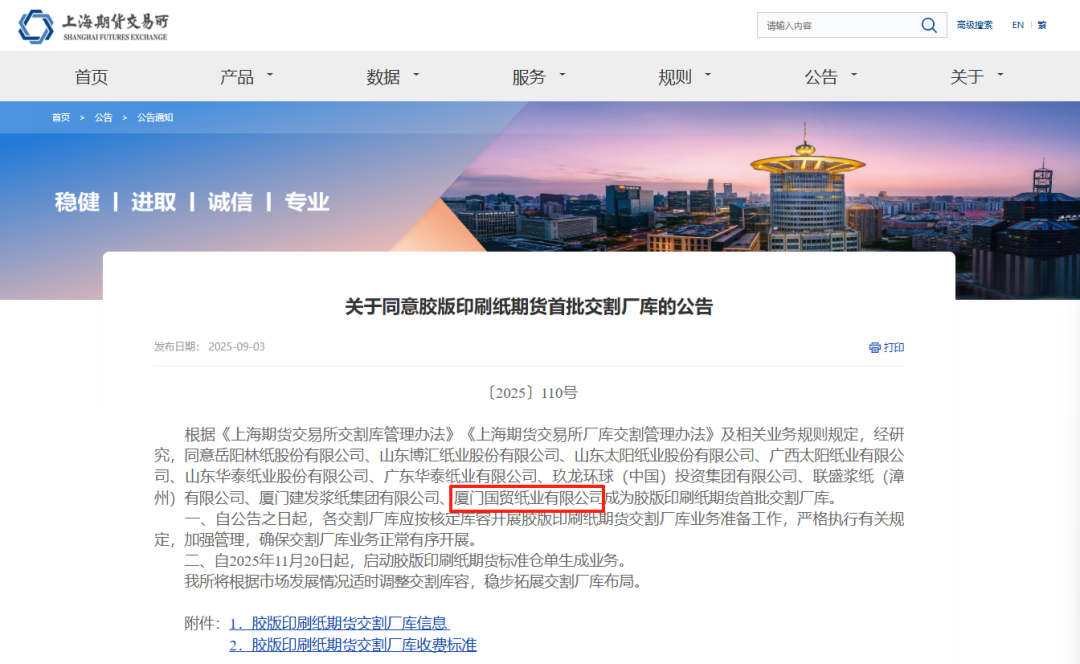Switch language to EN
This screenshot has width=1080, height=664.
coord(1017,25)
